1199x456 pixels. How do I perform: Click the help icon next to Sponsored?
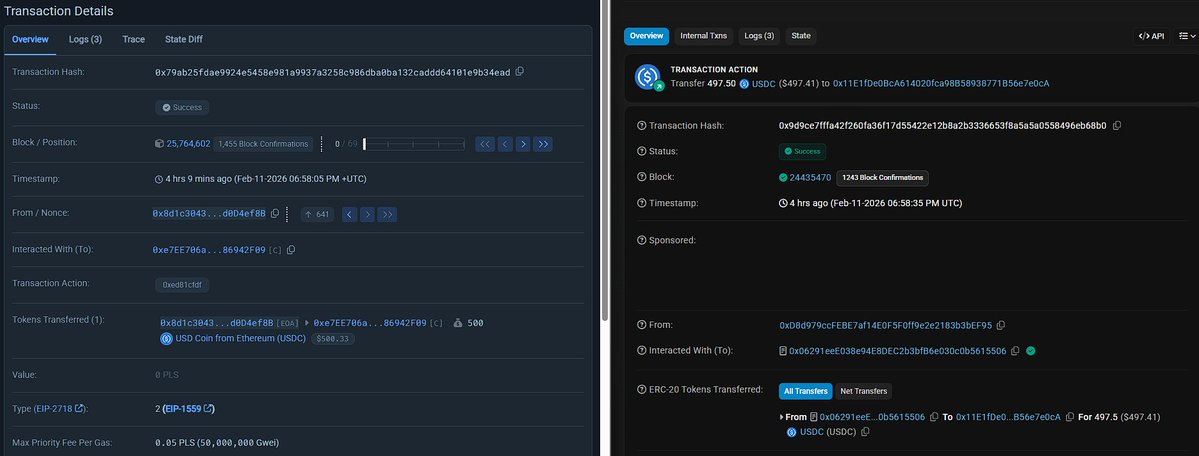(x=642, y=240)
